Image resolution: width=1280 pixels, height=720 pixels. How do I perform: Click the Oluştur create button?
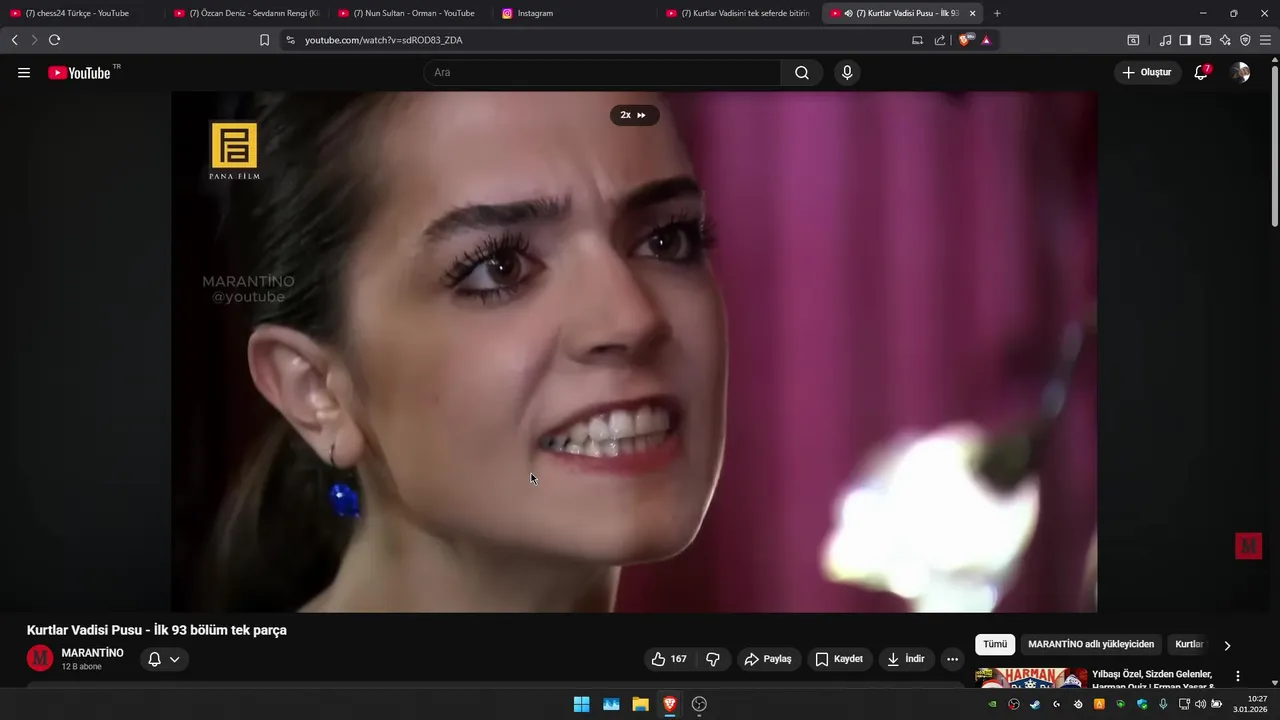click(1147, 72)
